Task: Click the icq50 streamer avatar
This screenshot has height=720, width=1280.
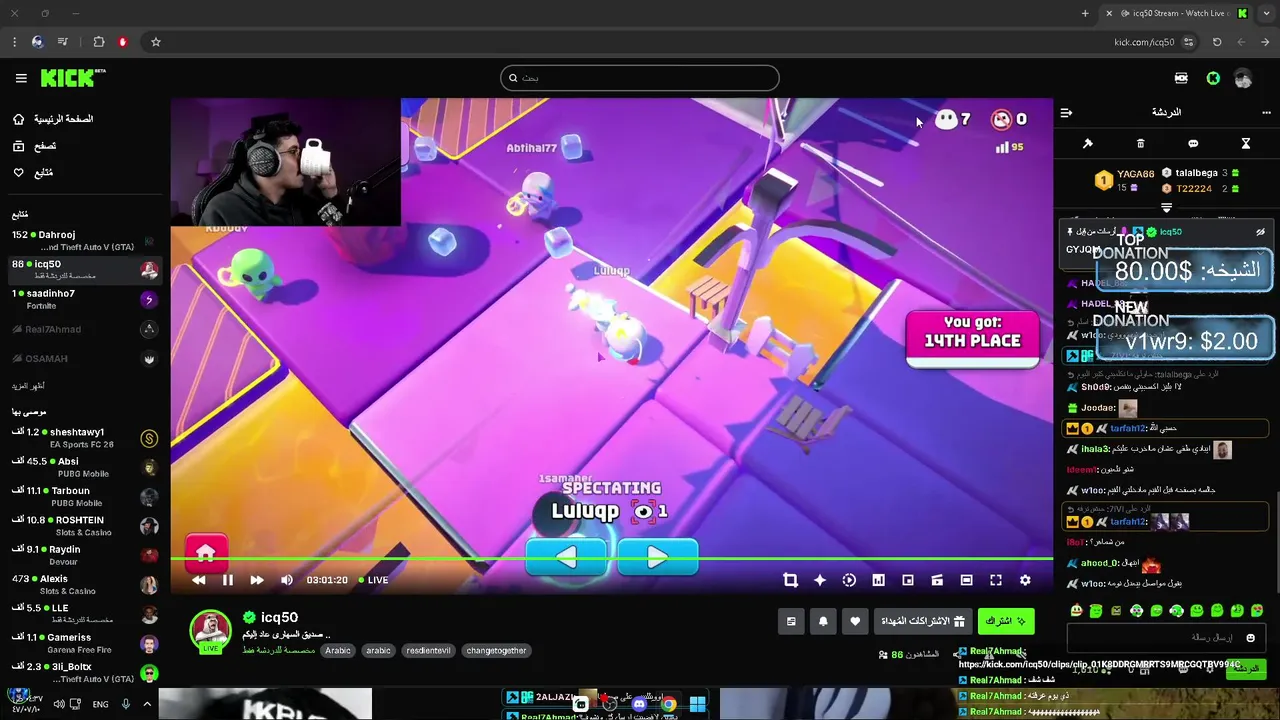Action: 210,631
